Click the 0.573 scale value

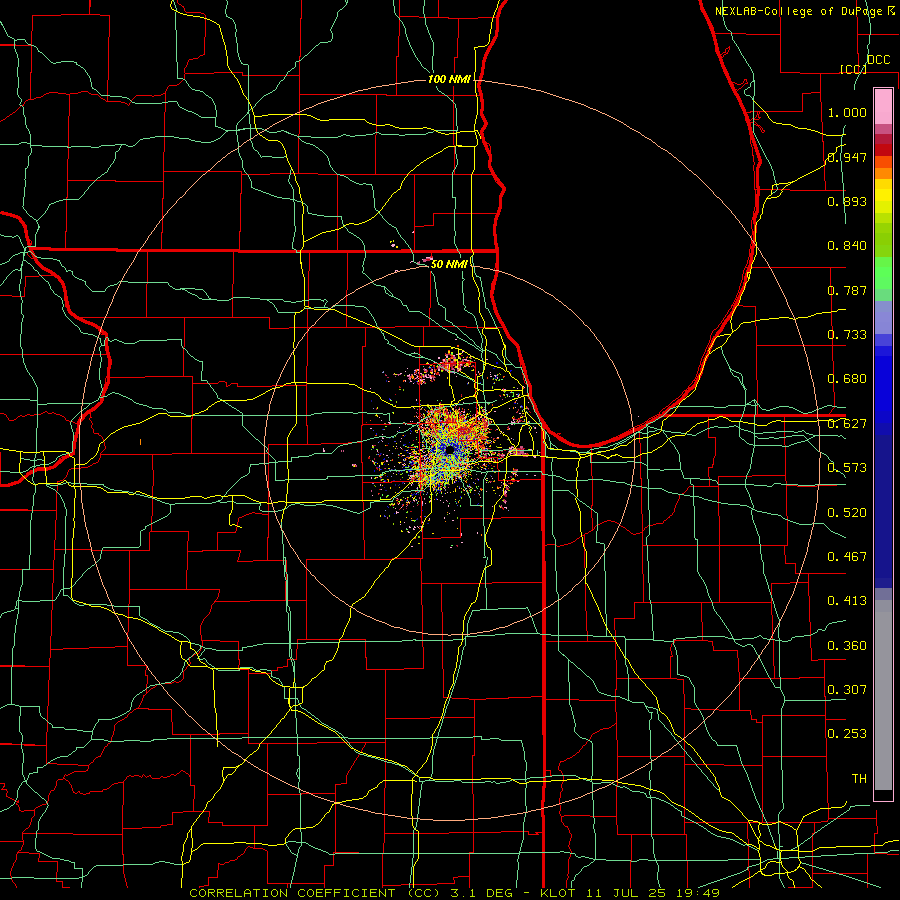click(x=847, y=468)
